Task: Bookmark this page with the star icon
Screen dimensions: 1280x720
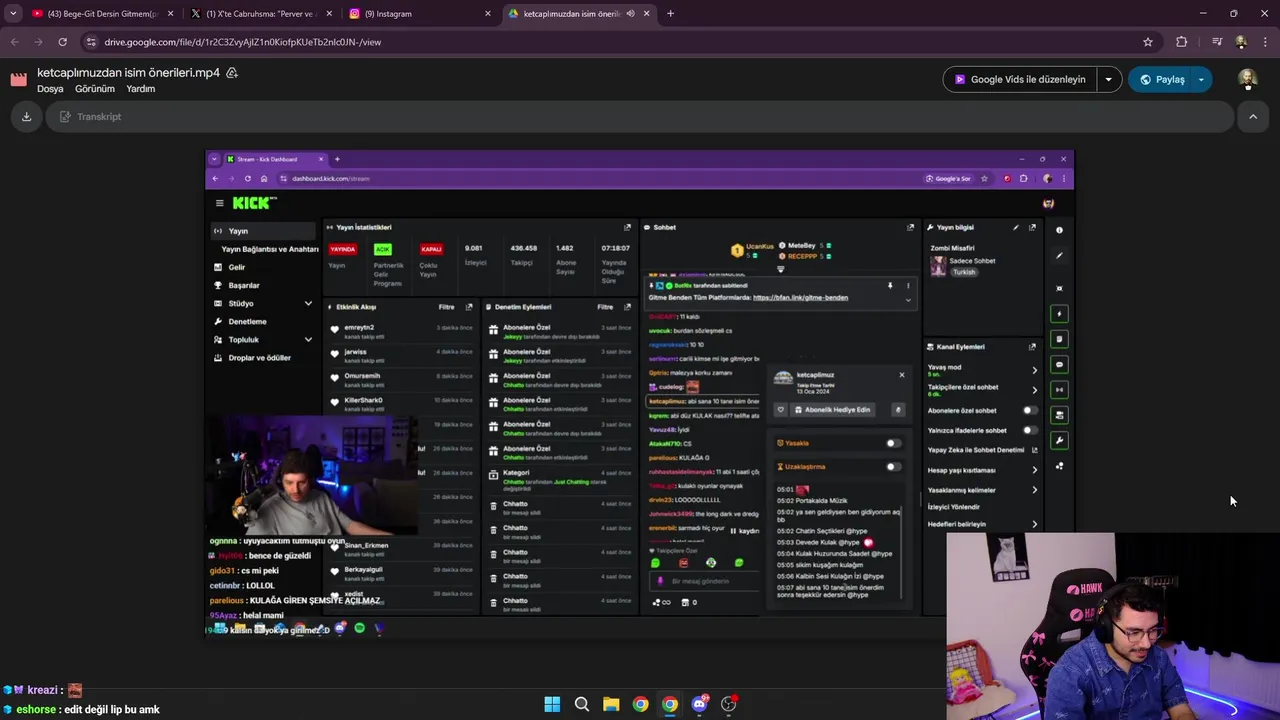Action: pos(1148,42)
